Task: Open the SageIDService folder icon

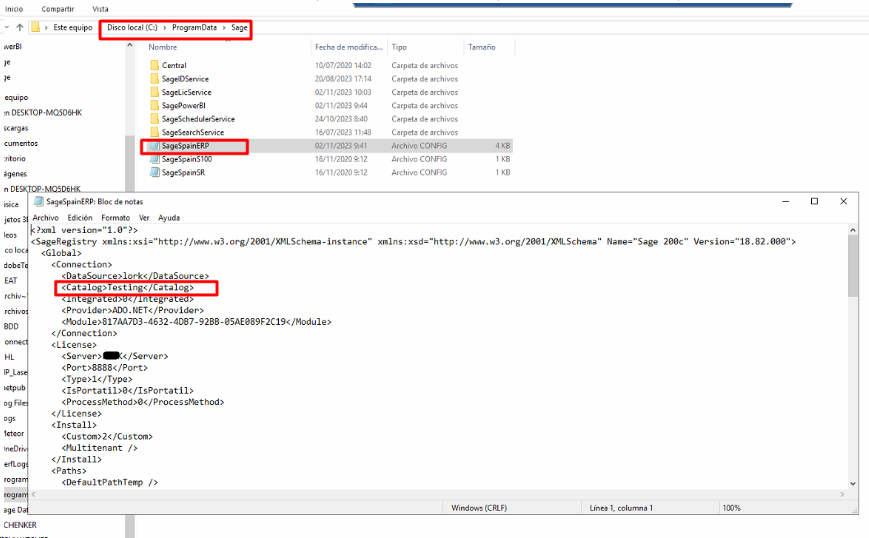Action: [x=155, y=79]
